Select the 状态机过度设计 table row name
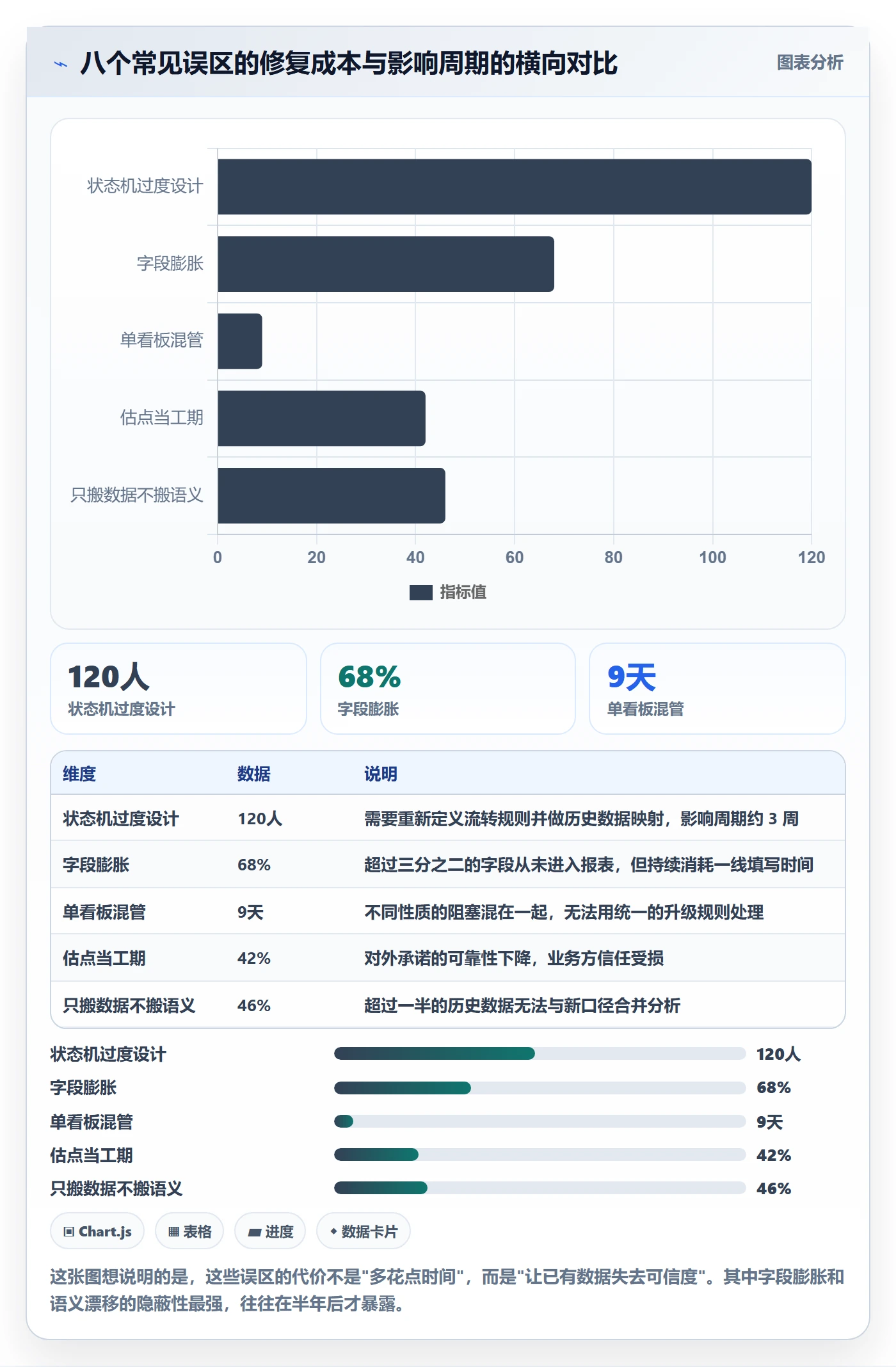The width and height of the screenshot is (896, 1367). coord(121,819)
